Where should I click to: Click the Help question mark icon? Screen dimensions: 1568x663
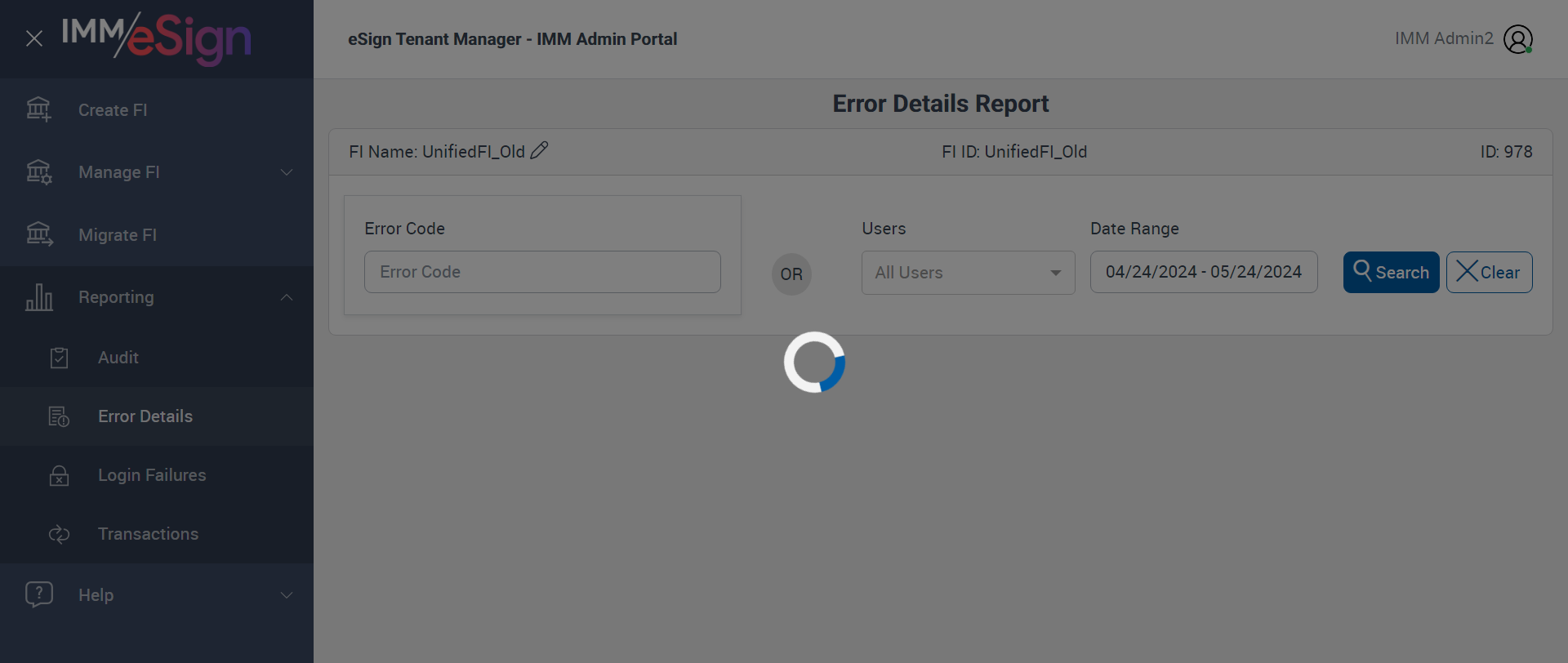point(39,594)
